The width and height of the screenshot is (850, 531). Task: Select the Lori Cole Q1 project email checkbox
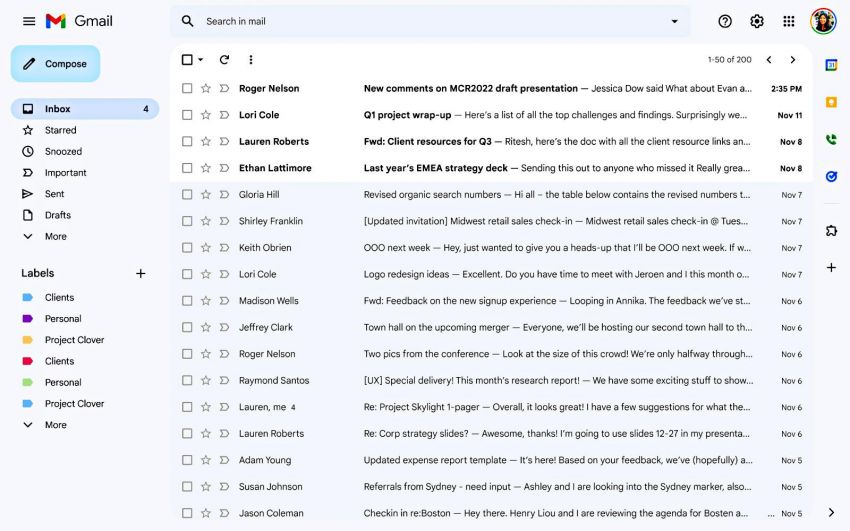[187, 115]
